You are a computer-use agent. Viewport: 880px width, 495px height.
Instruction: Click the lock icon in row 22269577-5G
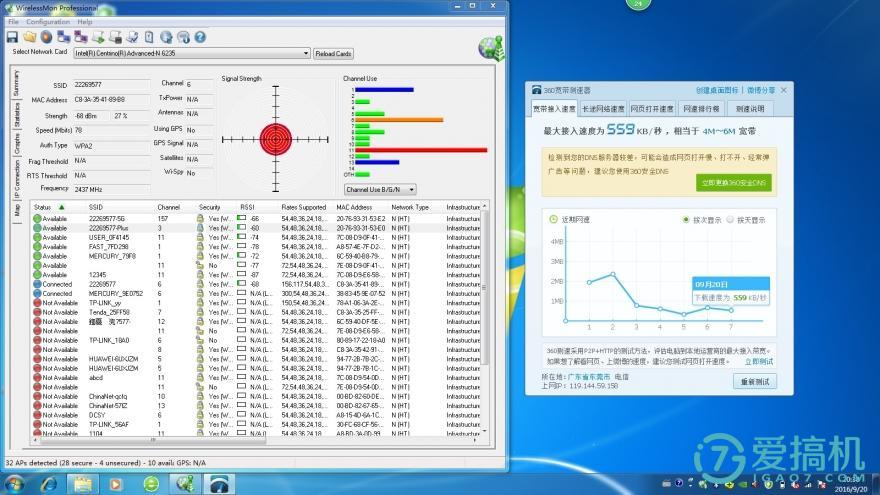click(200, 218)
